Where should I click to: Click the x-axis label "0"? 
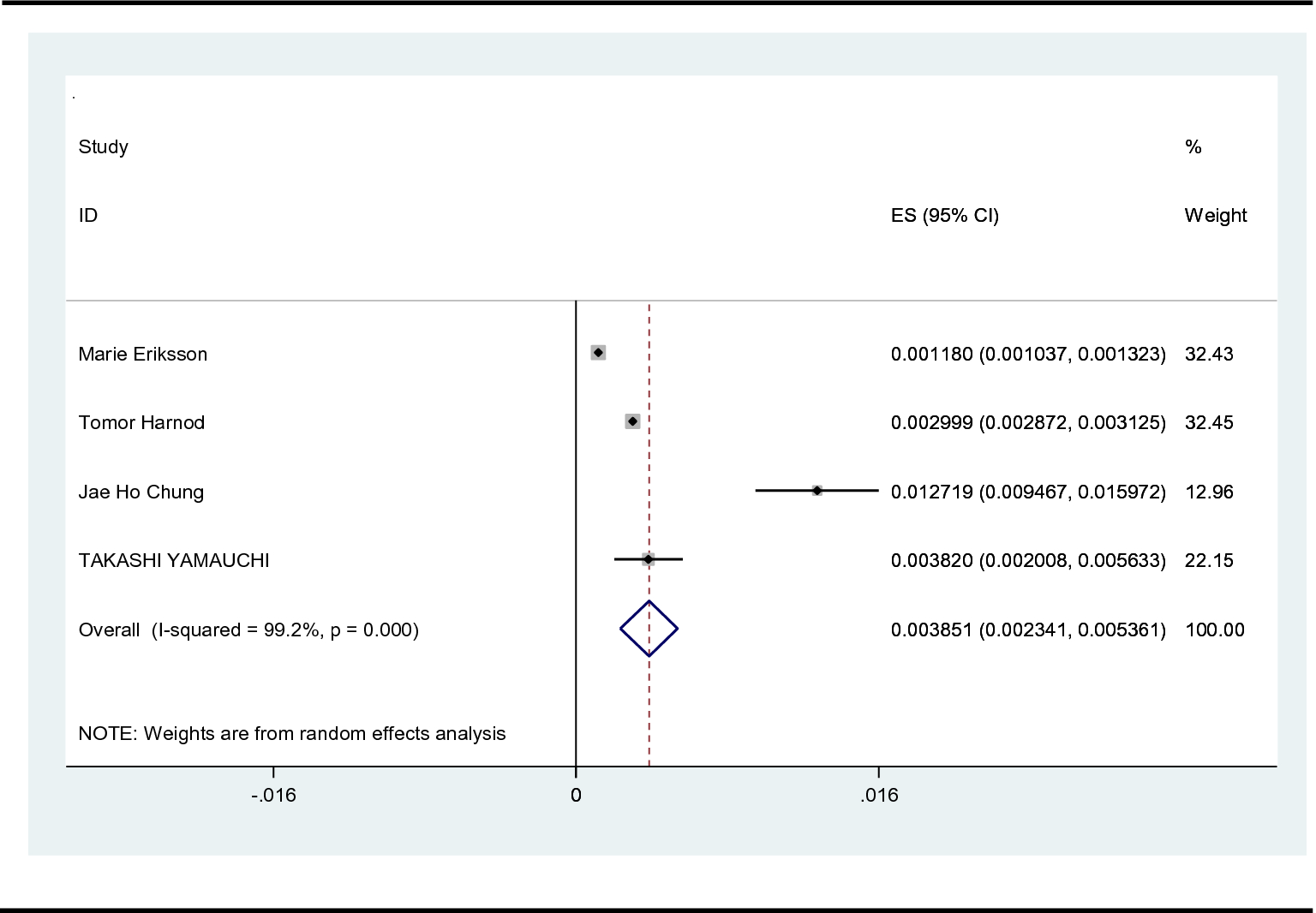[576, 796]
